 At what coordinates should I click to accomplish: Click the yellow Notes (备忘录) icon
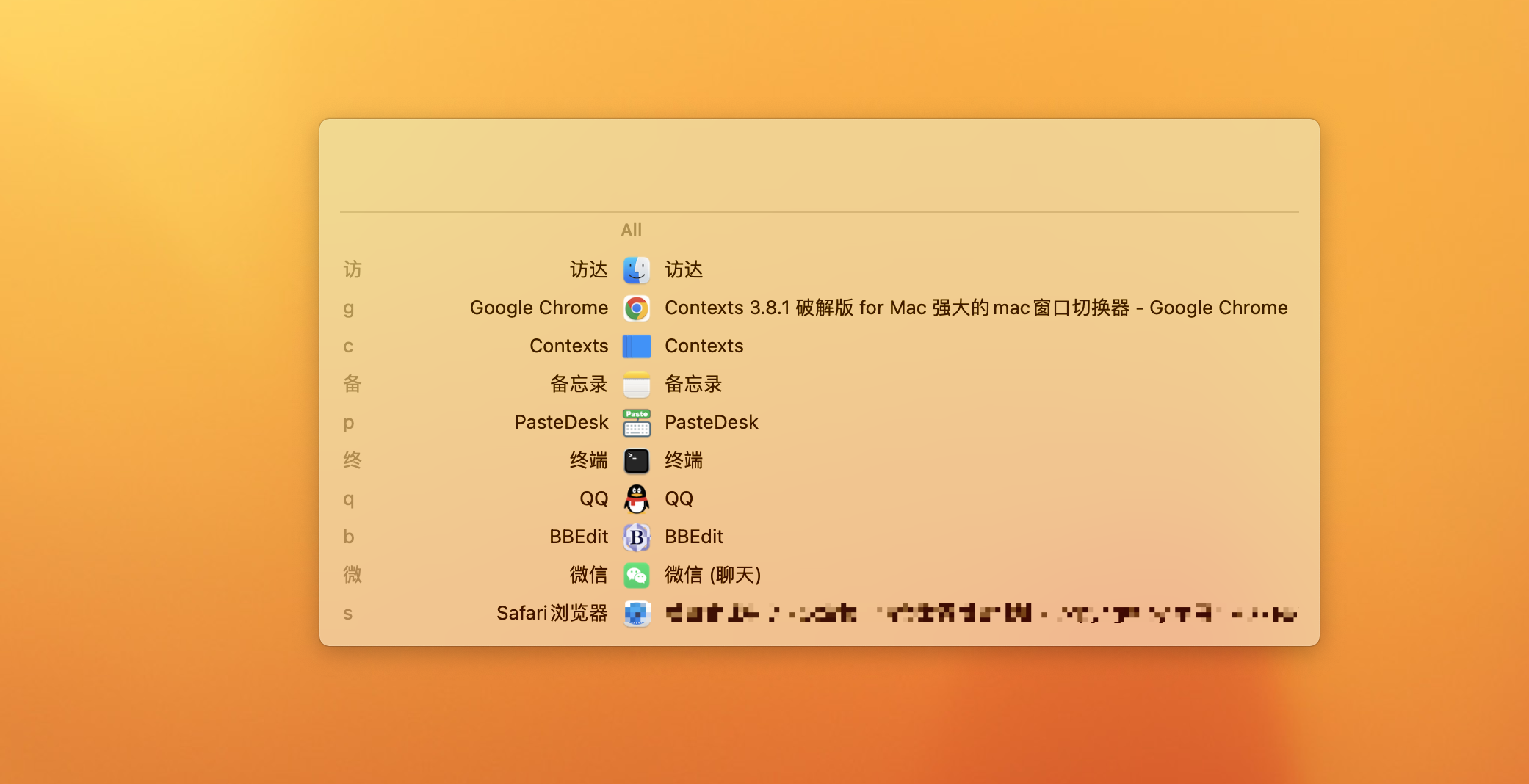636,384
